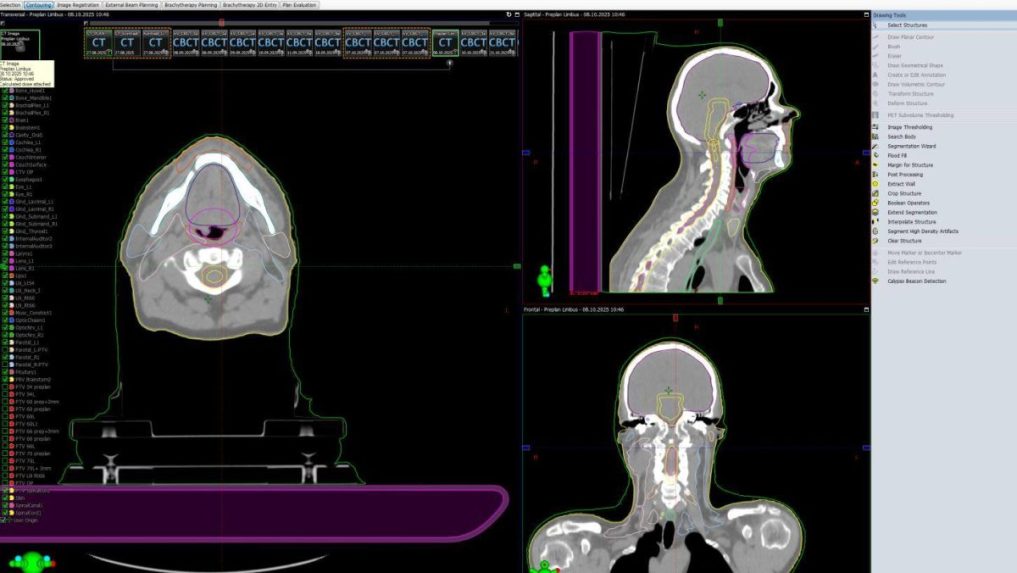Open the Boolean Operators tool
1017x573 pixels.
908,203
